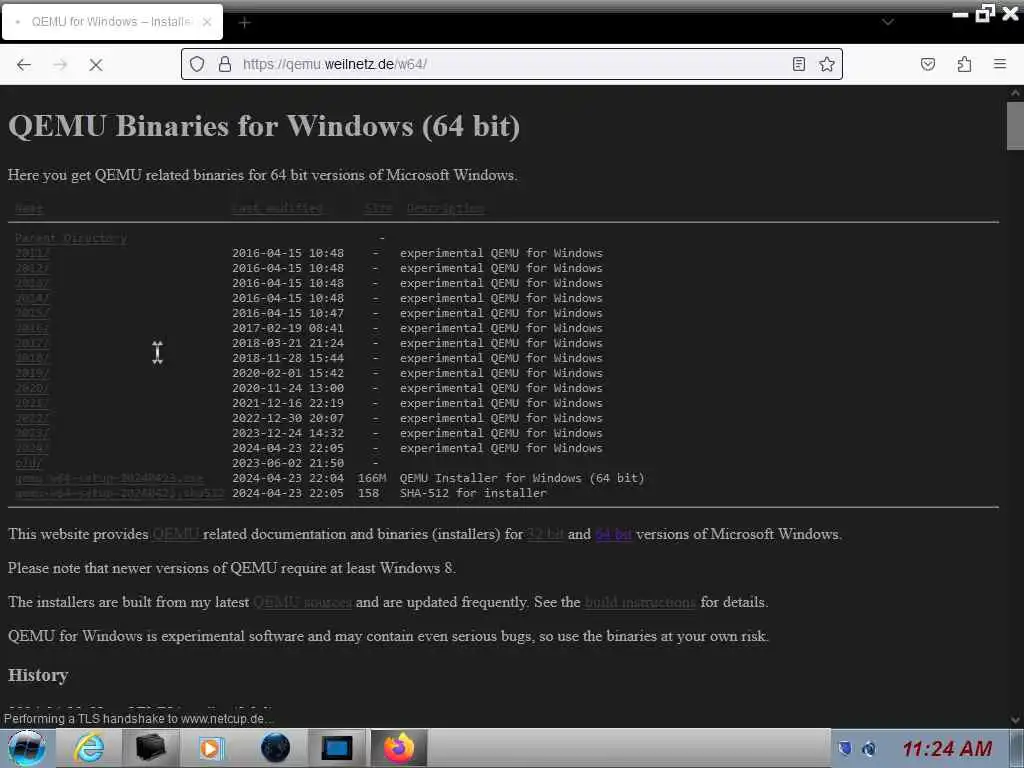This screenshot has width=1024, height=768.
Task: Click the forward navigation arrow
Action: pos(60,64)
